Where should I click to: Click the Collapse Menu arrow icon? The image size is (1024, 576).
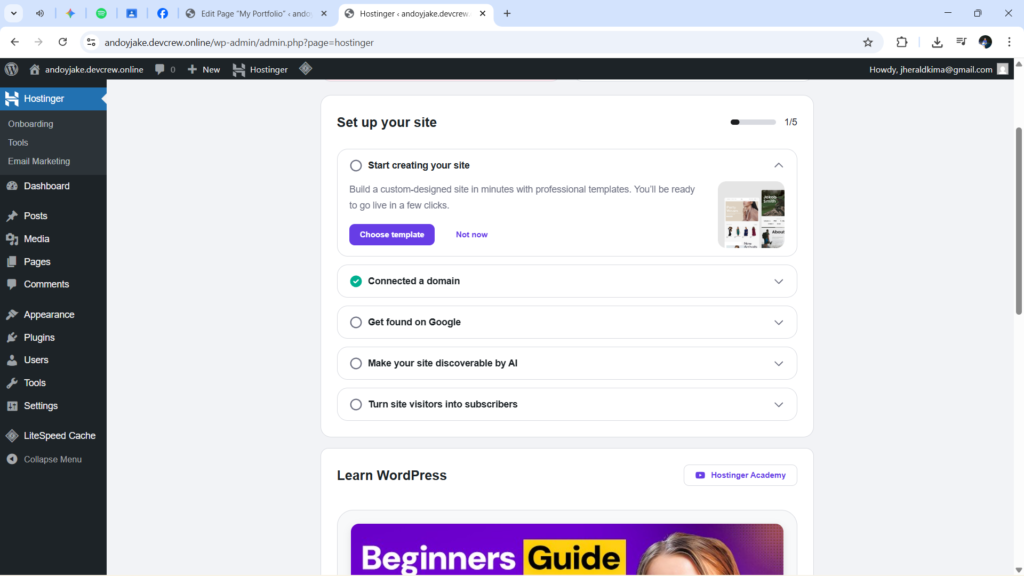[12, 459]
